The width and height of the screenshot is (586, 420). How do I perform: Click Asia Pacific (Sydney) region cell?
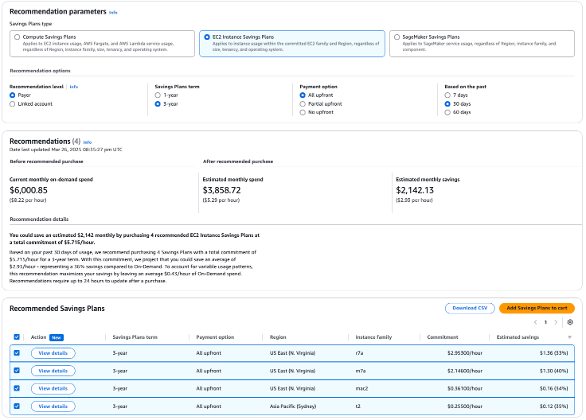[293, 406]
